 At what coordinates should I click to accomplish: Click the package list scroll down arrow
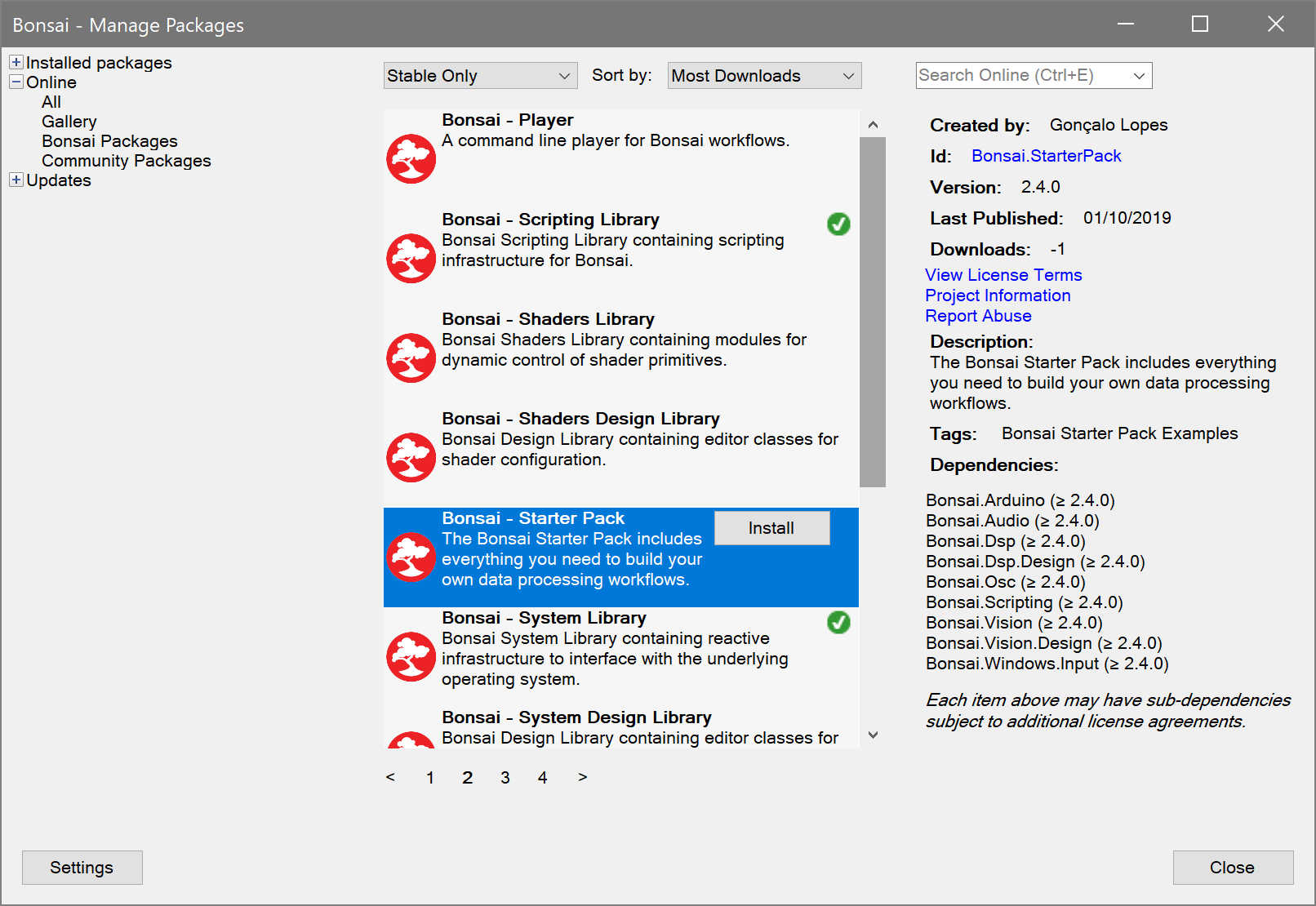pyautogui.click(x=873, y=735)
